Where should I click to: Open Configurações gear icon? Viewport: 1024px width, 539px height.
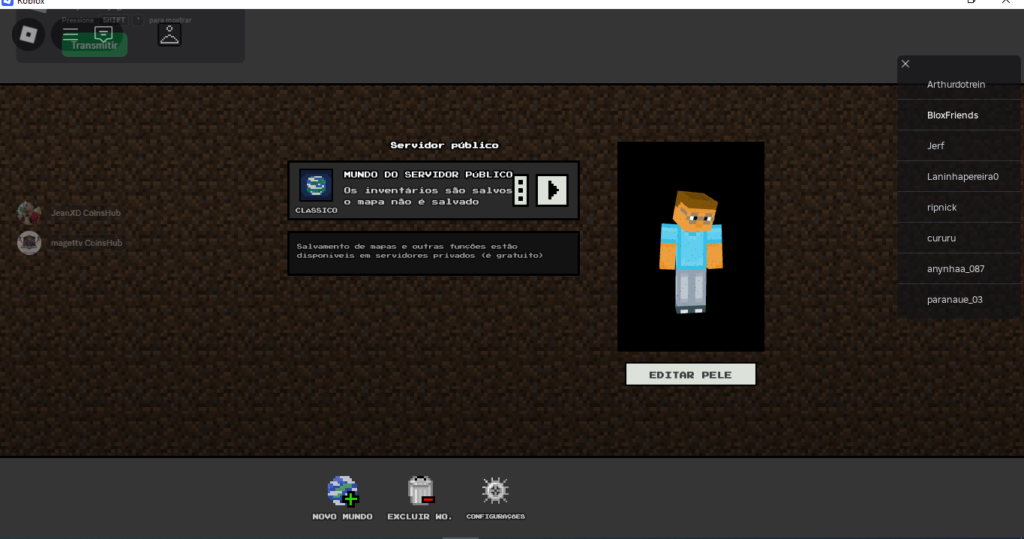495,491
